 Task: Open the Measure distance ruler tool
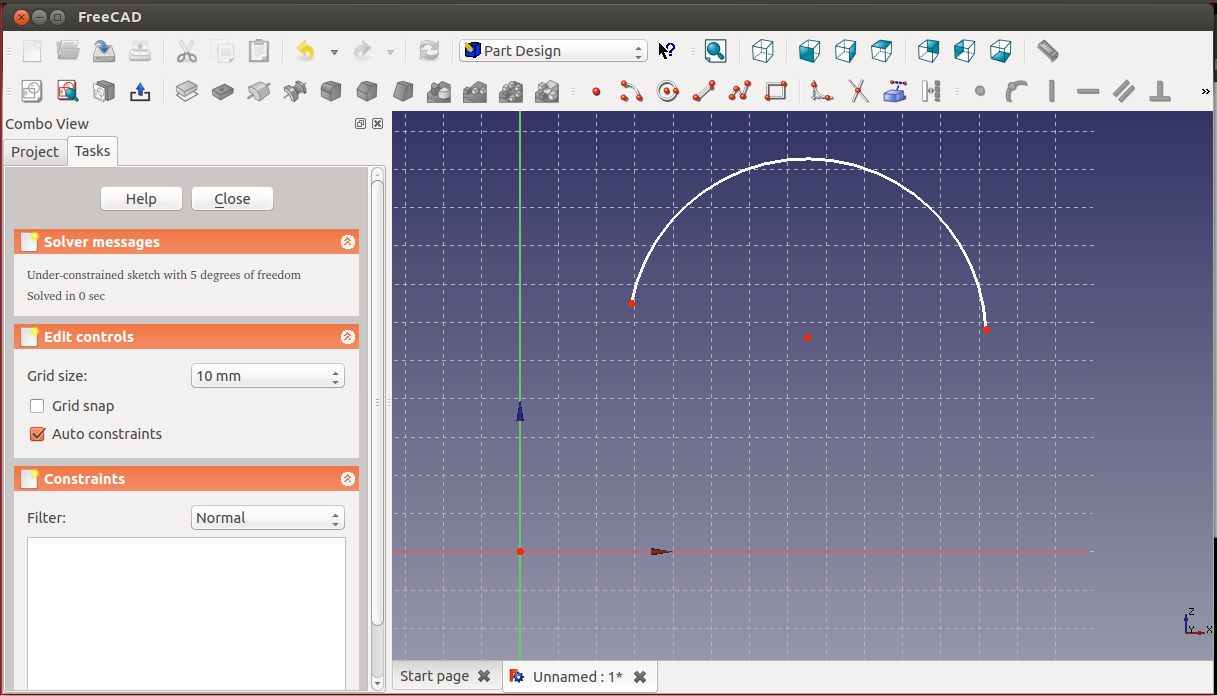pyautogui.click(x=1047, y=51)
